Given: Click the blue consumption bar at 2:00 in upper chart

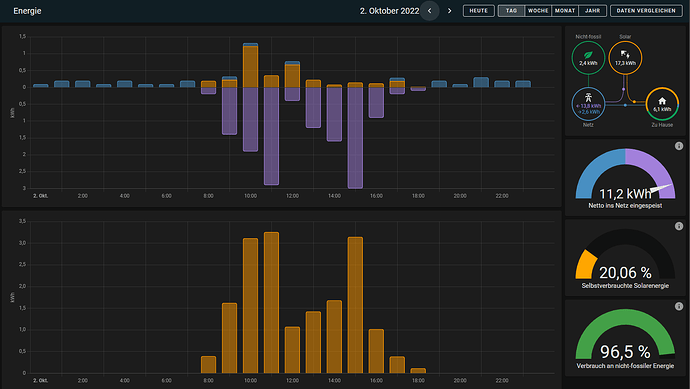Looking at the screenshot, I should coord(83,84).
